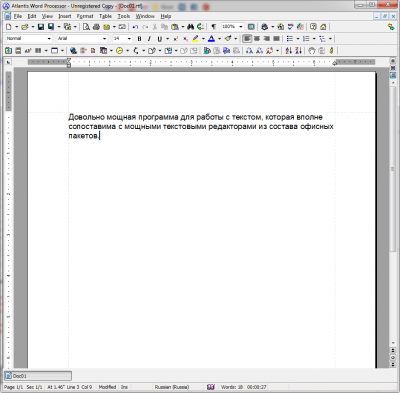Toggle display of paragraph marks
400x393 pixels.
(x=214, y=27)
